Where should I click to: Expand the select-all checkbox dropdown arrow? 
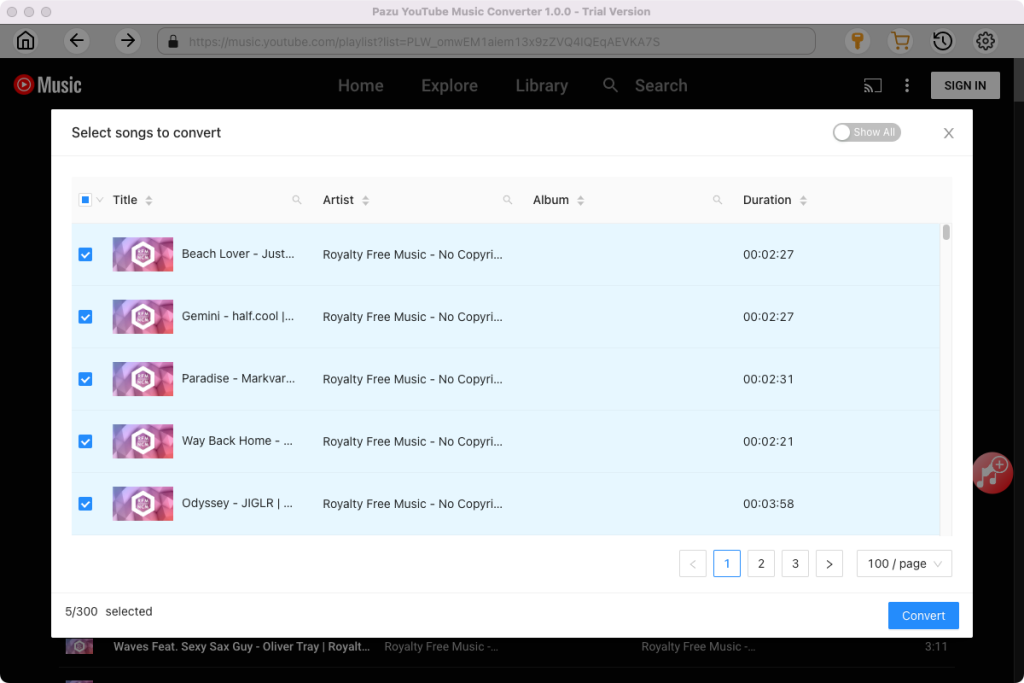point(100,200)
